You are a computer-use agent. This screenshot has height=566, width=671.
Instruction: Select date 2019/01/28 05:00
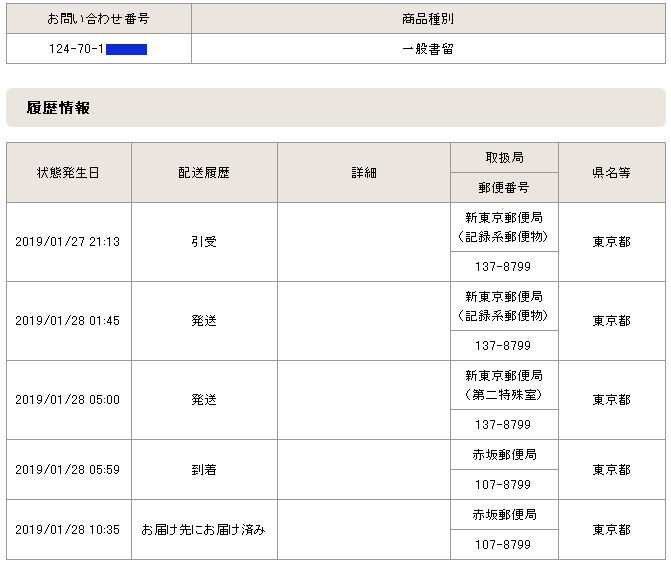coord(68,400)
